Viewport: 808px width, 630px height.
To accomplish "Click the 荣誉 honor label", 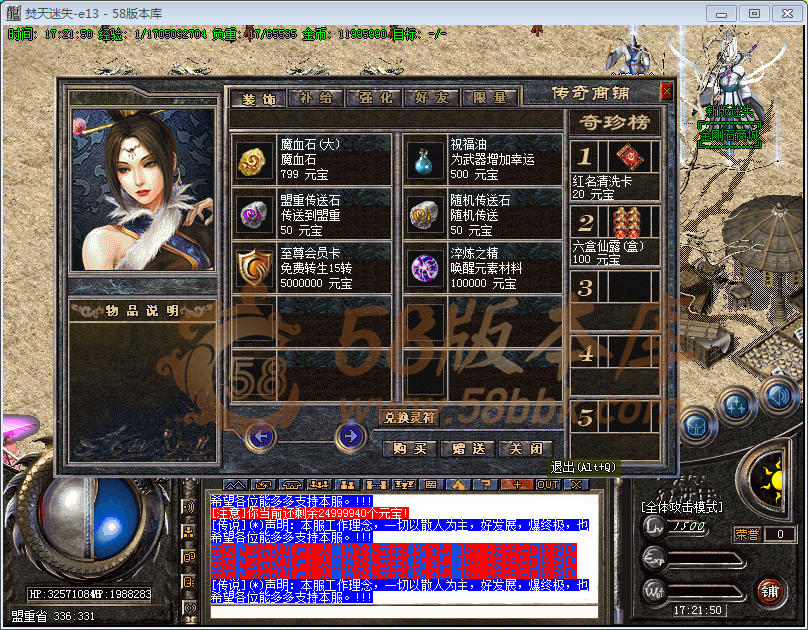I will (747, 534).
